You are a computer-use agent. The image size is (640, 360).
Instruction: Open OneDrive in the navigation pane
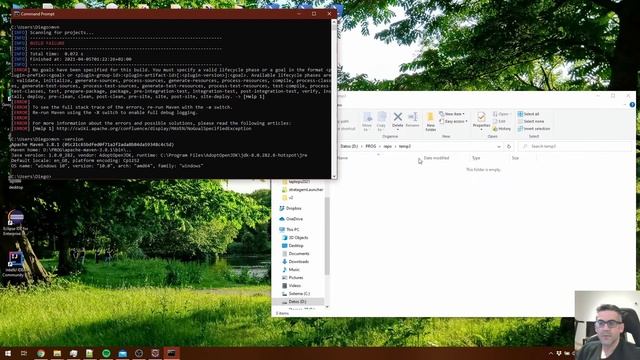(291, 219)
